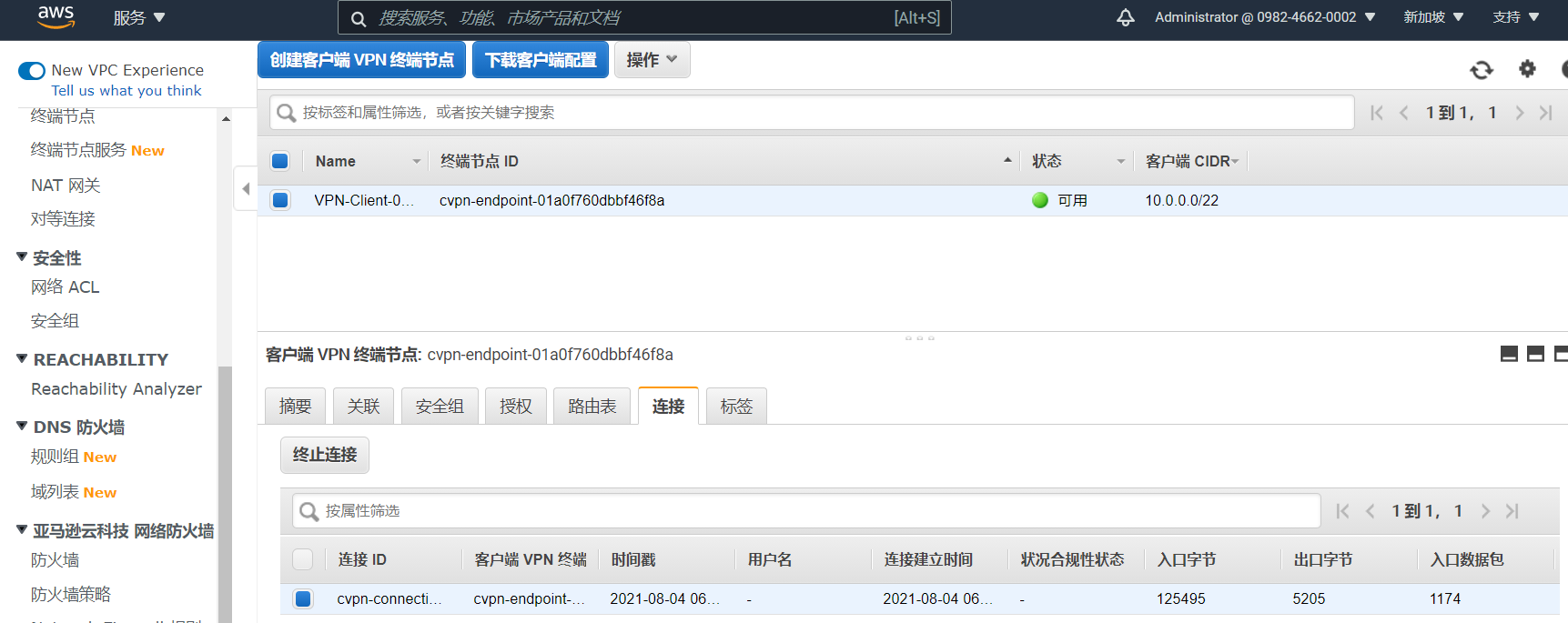Go to first page of endpoints list
The image size is (1568, 623).
[1377, 113]
